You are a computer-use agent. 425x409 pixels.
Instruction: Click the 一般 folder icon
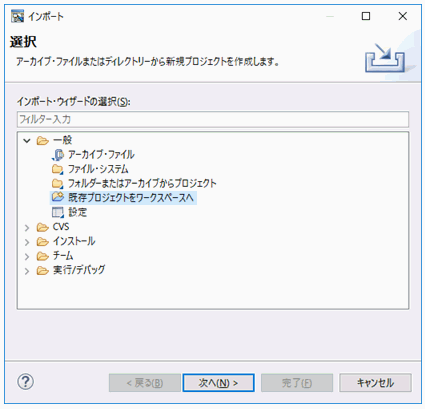42,141
